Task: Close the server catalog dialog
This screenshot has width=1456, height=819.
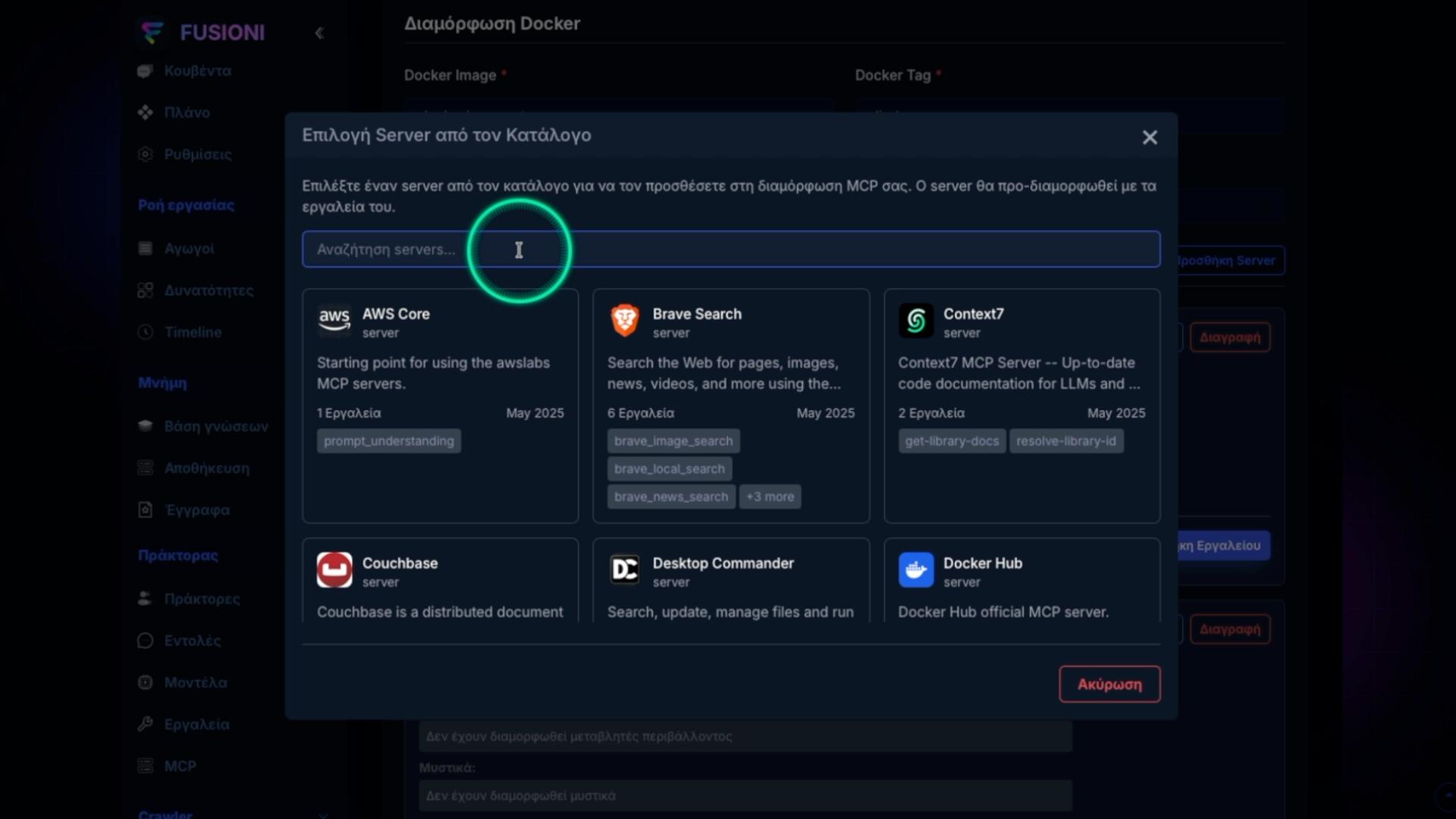Action: pyautogui.click(x=1150, y=137)
